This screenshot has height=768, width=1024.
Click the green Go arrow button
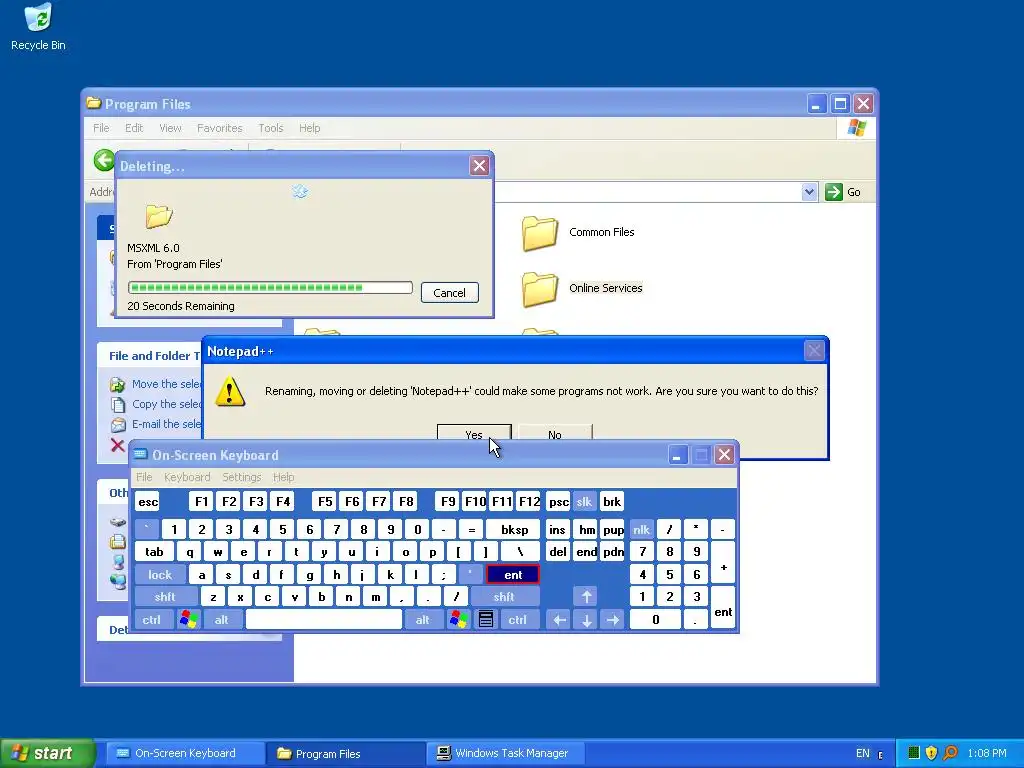click(833, 192)
